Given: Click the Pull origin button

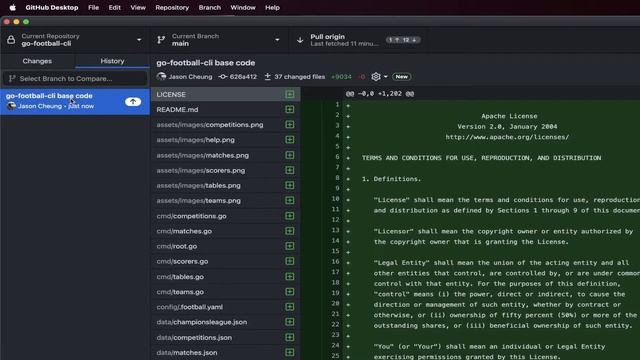Looking at the screenshot, I should (x=358, y=40).
